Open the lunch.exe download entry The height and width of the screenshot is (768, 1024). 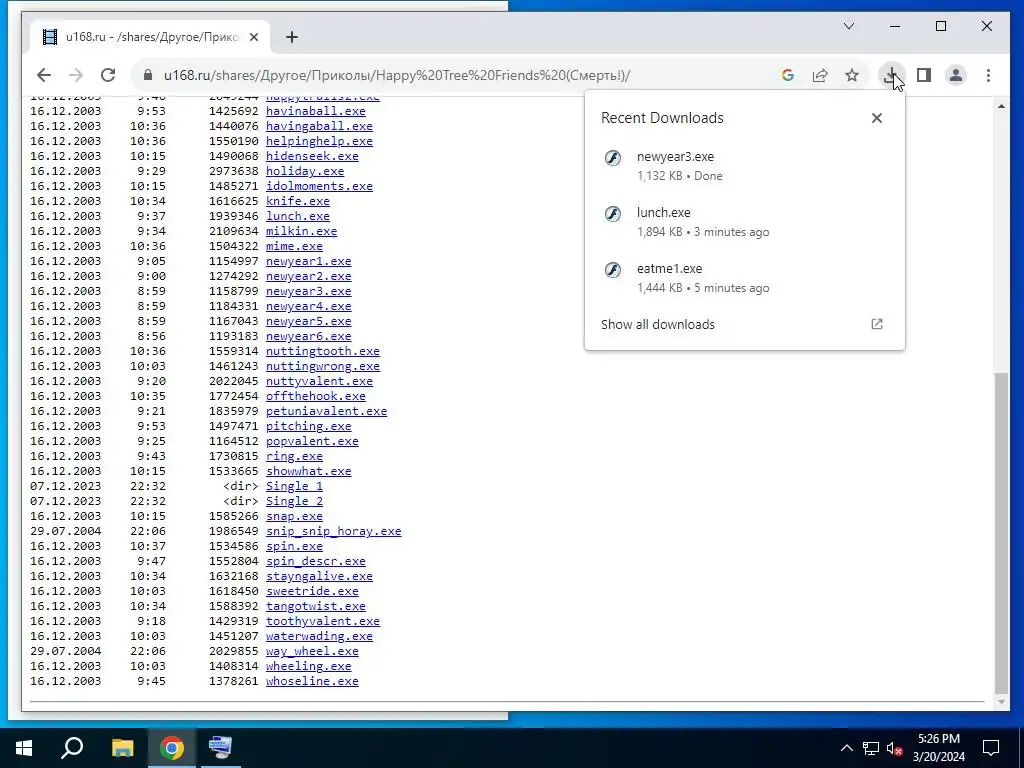click(x=744, y=222)
